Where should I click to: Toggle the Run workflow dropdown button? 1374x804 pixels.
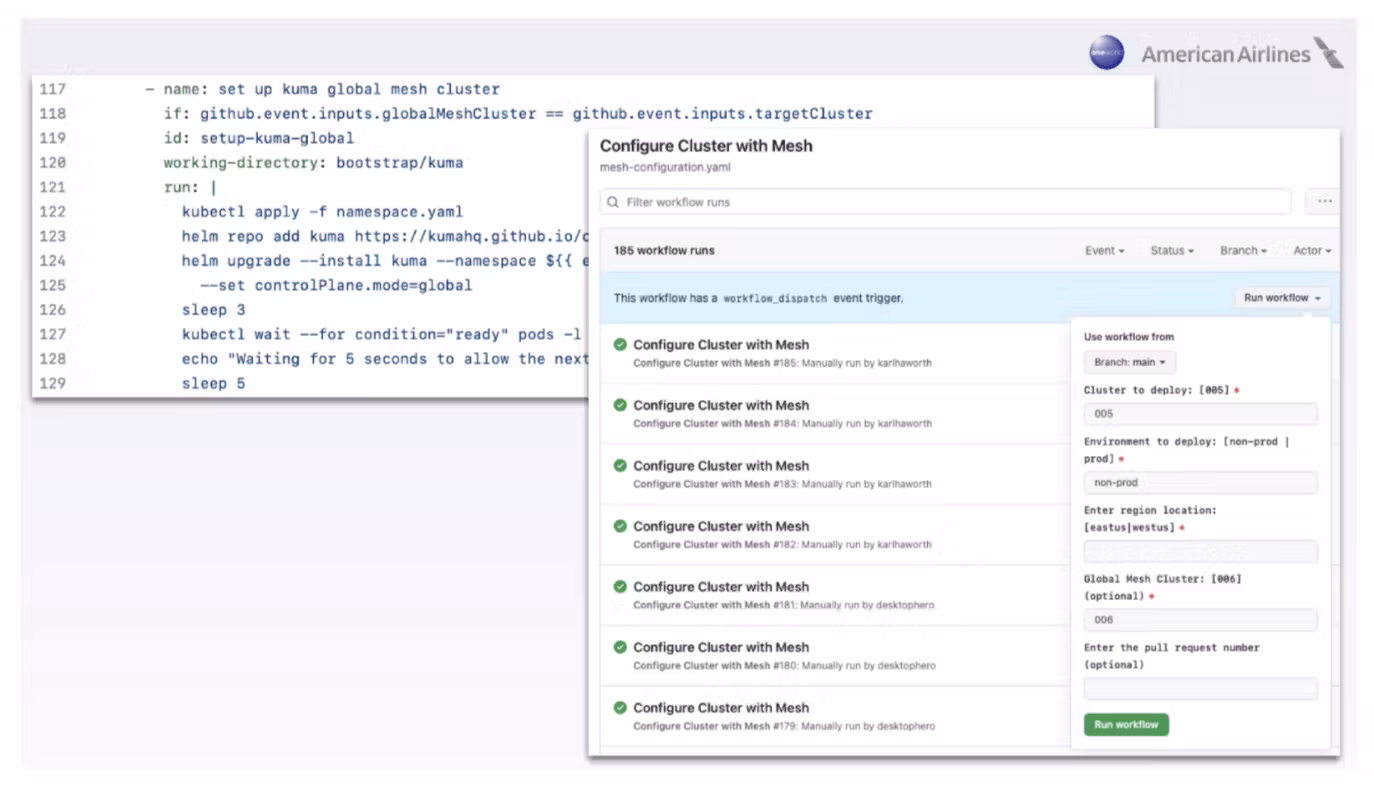click(1282, 298)
